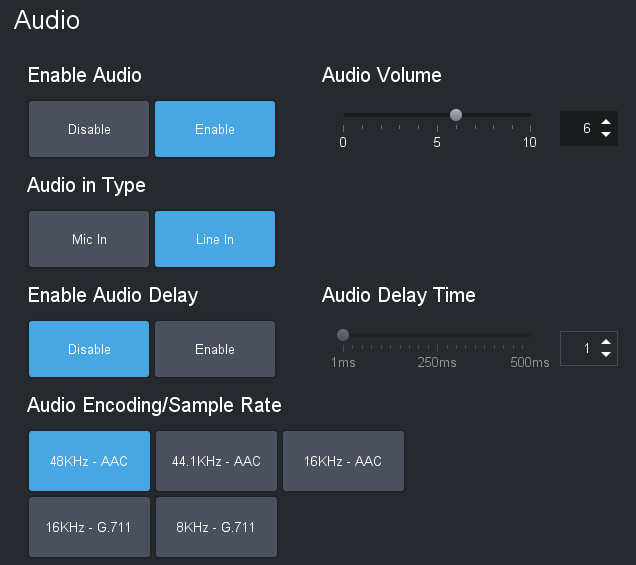Decrease Audio Delay Time with down arrow

606,354
